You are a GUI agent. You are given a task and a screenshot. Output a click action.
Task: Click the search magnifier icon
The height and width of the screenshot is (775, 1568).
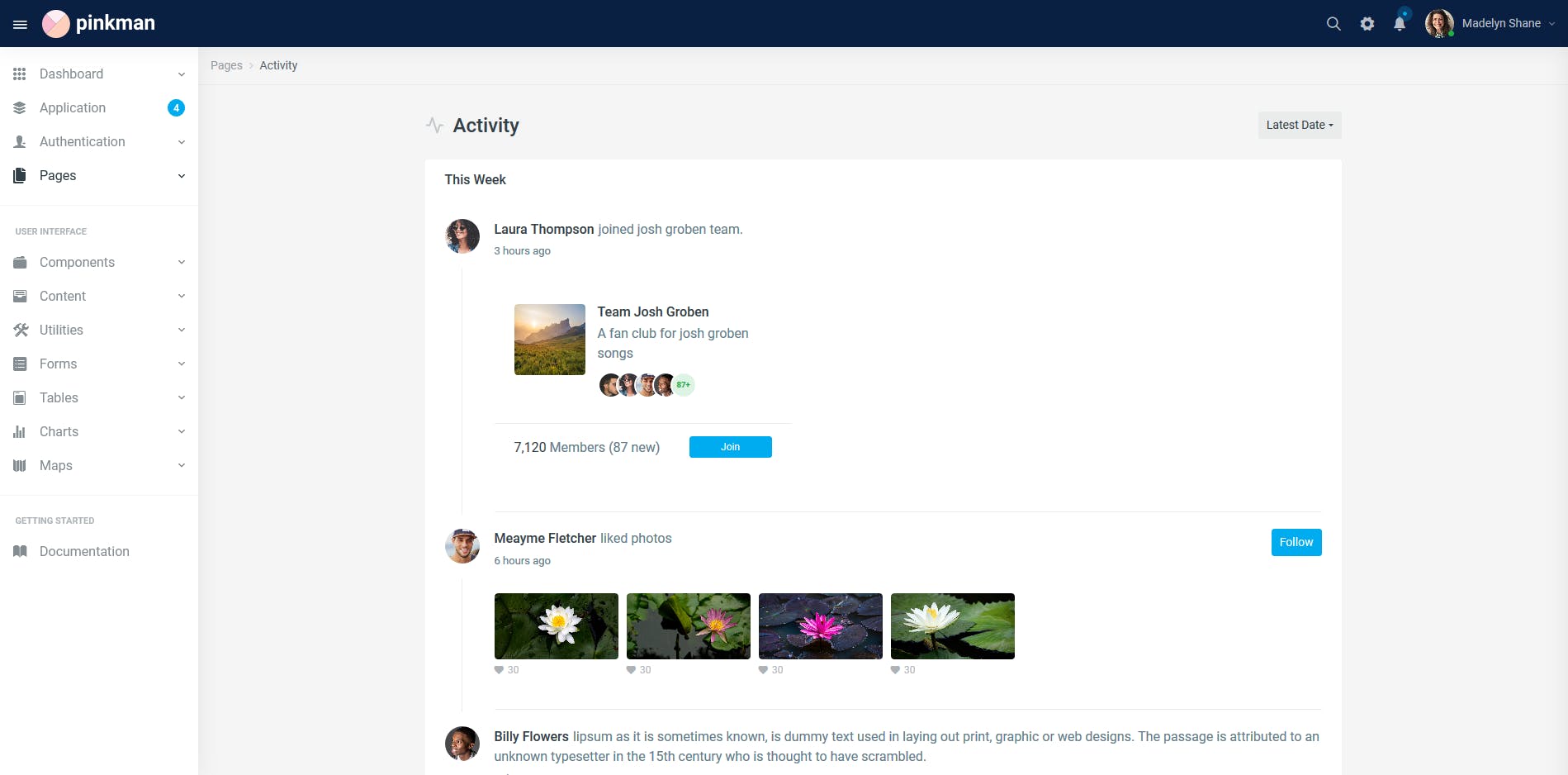1333,23
